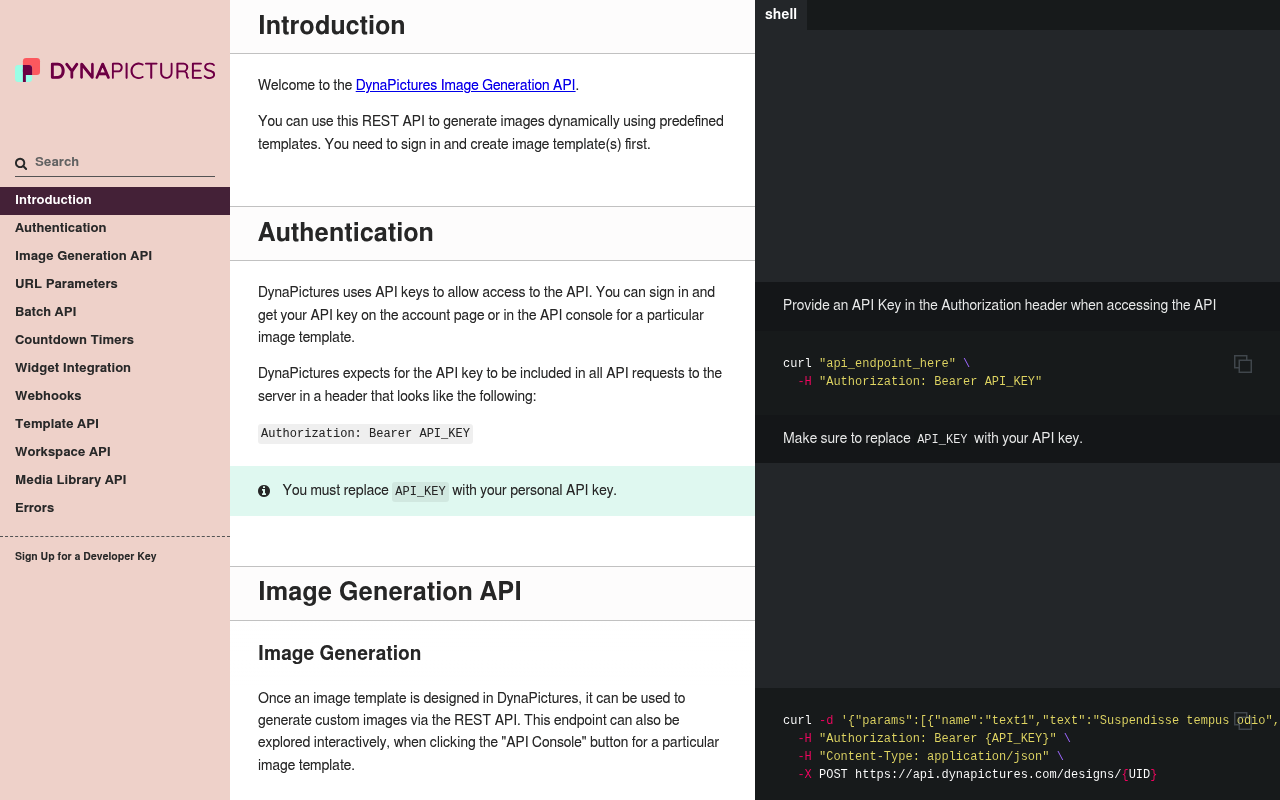Navigate to URL Parameters
Viewport: 1280px width, 800px height.
115,284
